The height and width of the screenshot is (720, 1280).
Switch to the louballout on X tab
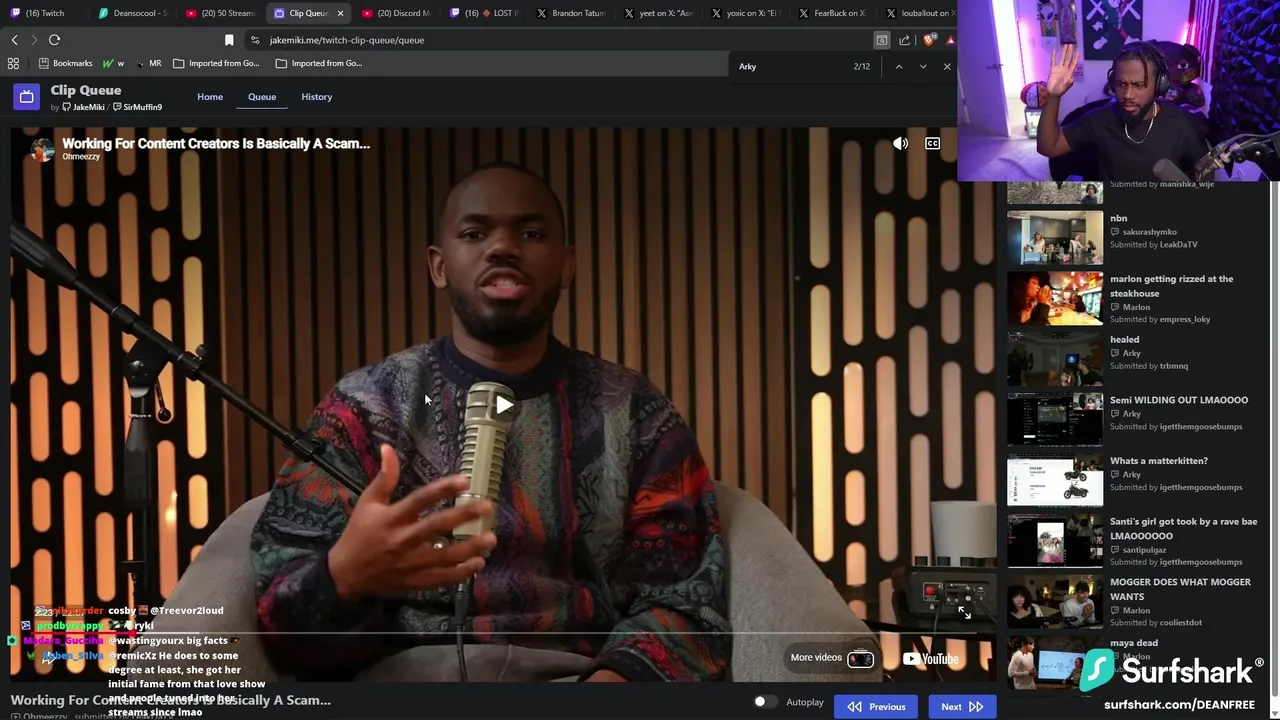921,13
